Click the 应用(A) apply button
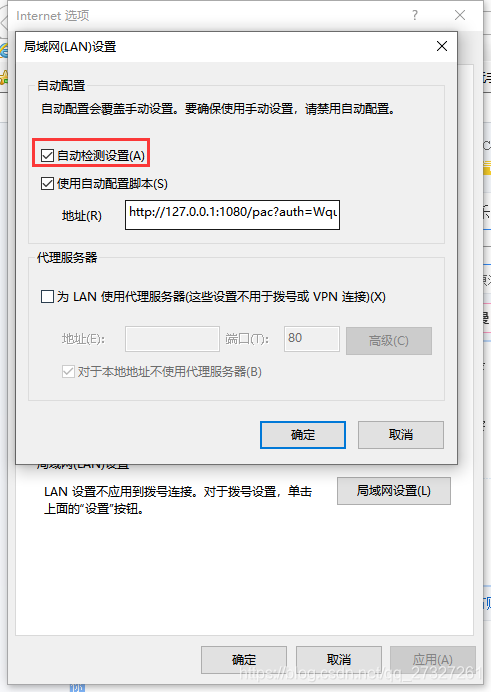 pos(433,660)
